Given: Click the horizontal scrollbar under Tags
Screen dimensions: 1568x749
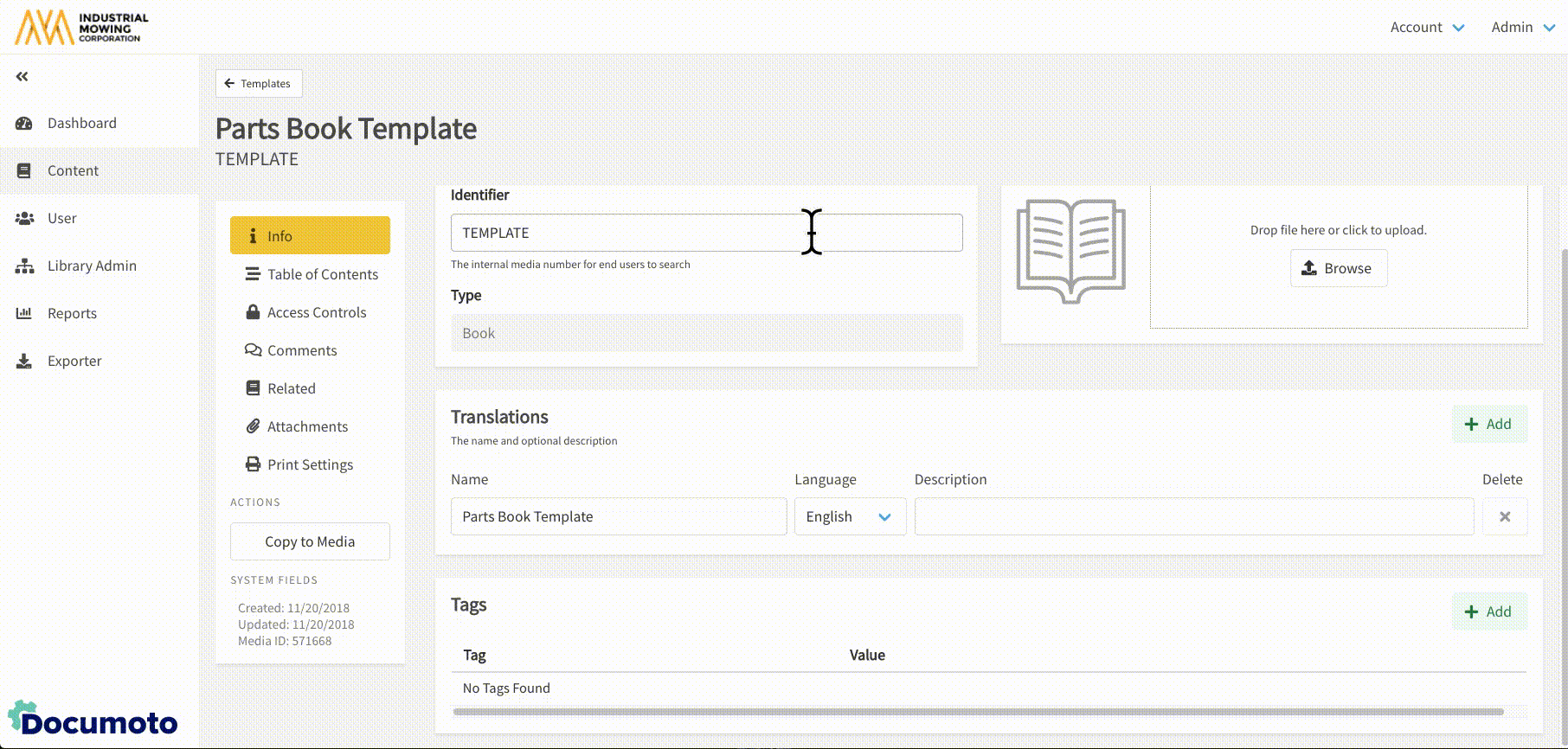Looking at the screenshot, I should click(978, 712).
